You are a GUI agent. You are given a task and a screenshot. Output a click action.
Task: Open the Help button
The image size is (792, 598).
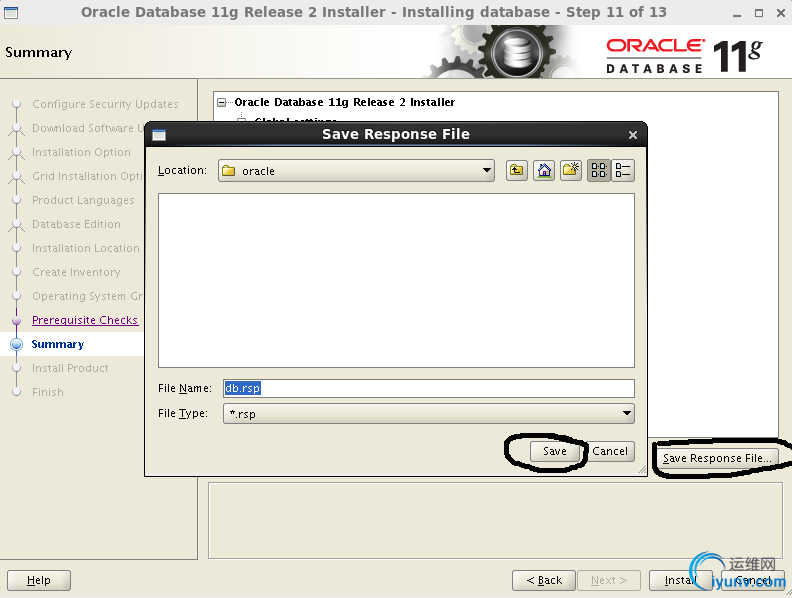(39, 580)
